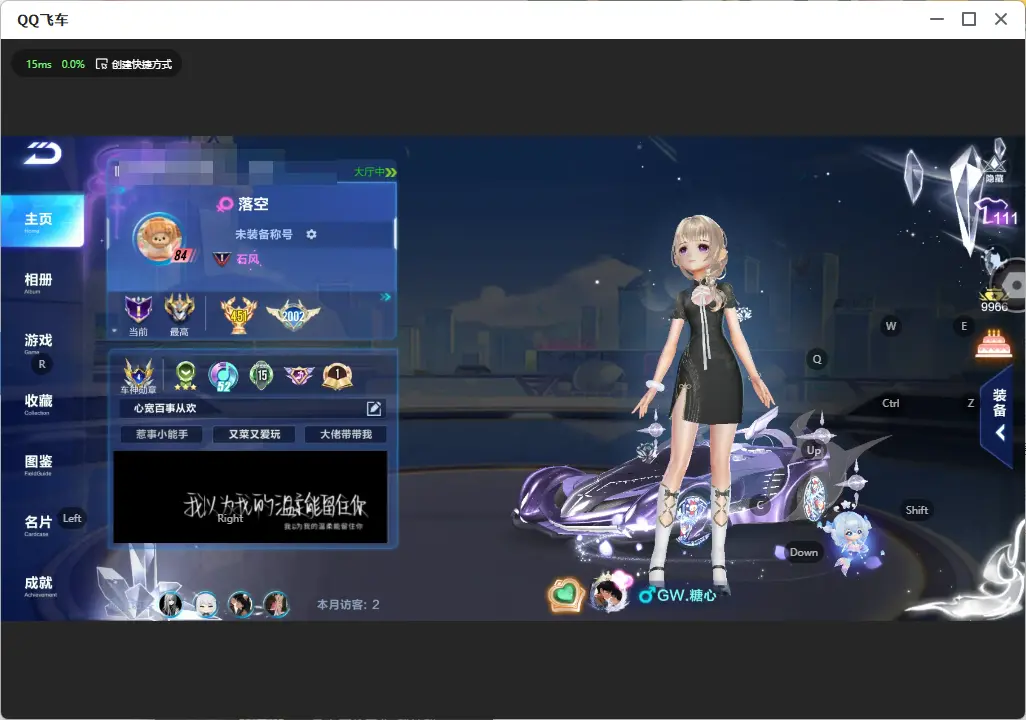Switch to the 相册 Album tab
Viewport: 1026px width, 720px height.
point(38,282)
